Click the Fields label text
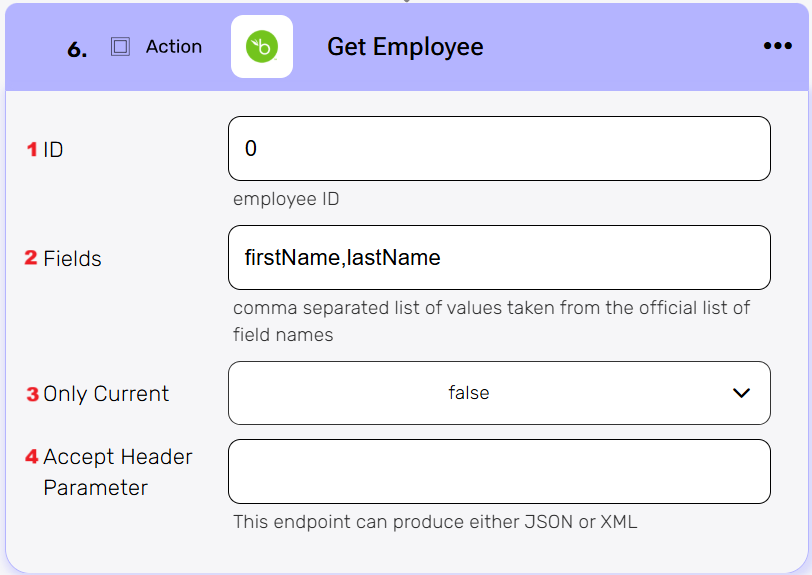Screen dimensions: 812x575 [x=72, y=259]
